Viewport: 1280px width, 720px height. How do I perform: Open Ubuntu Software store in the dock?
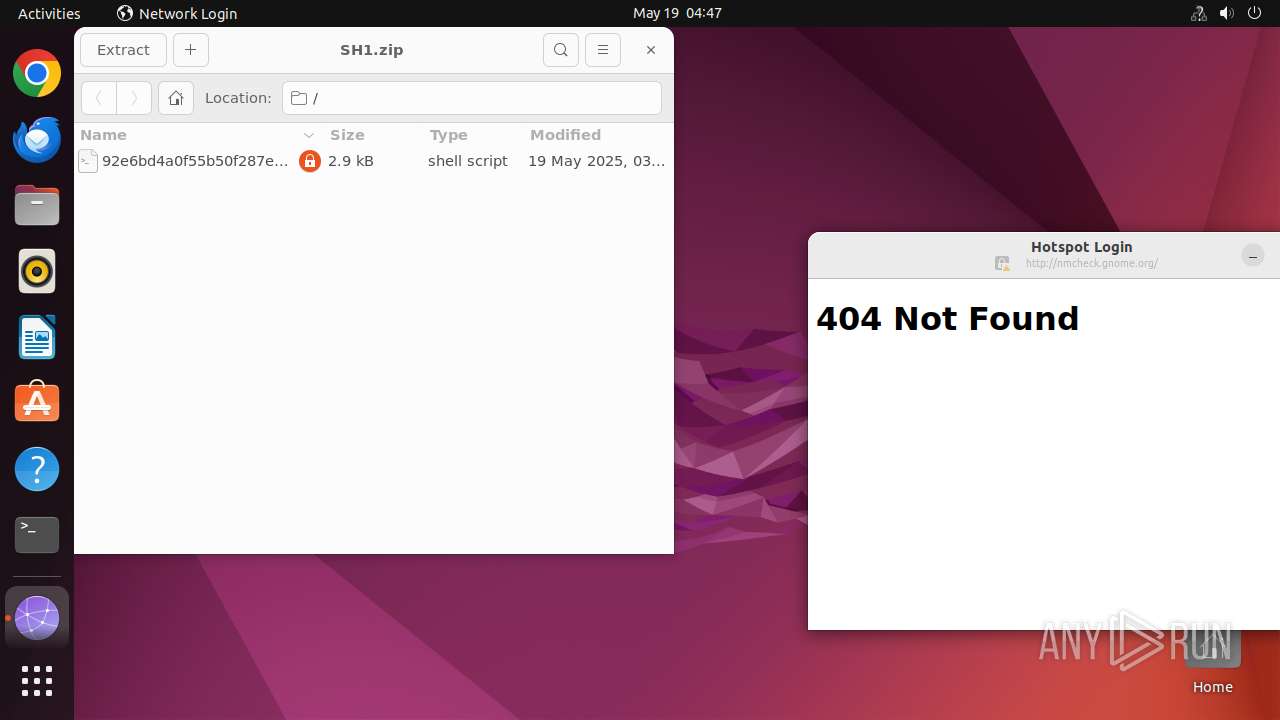point(37,403)
